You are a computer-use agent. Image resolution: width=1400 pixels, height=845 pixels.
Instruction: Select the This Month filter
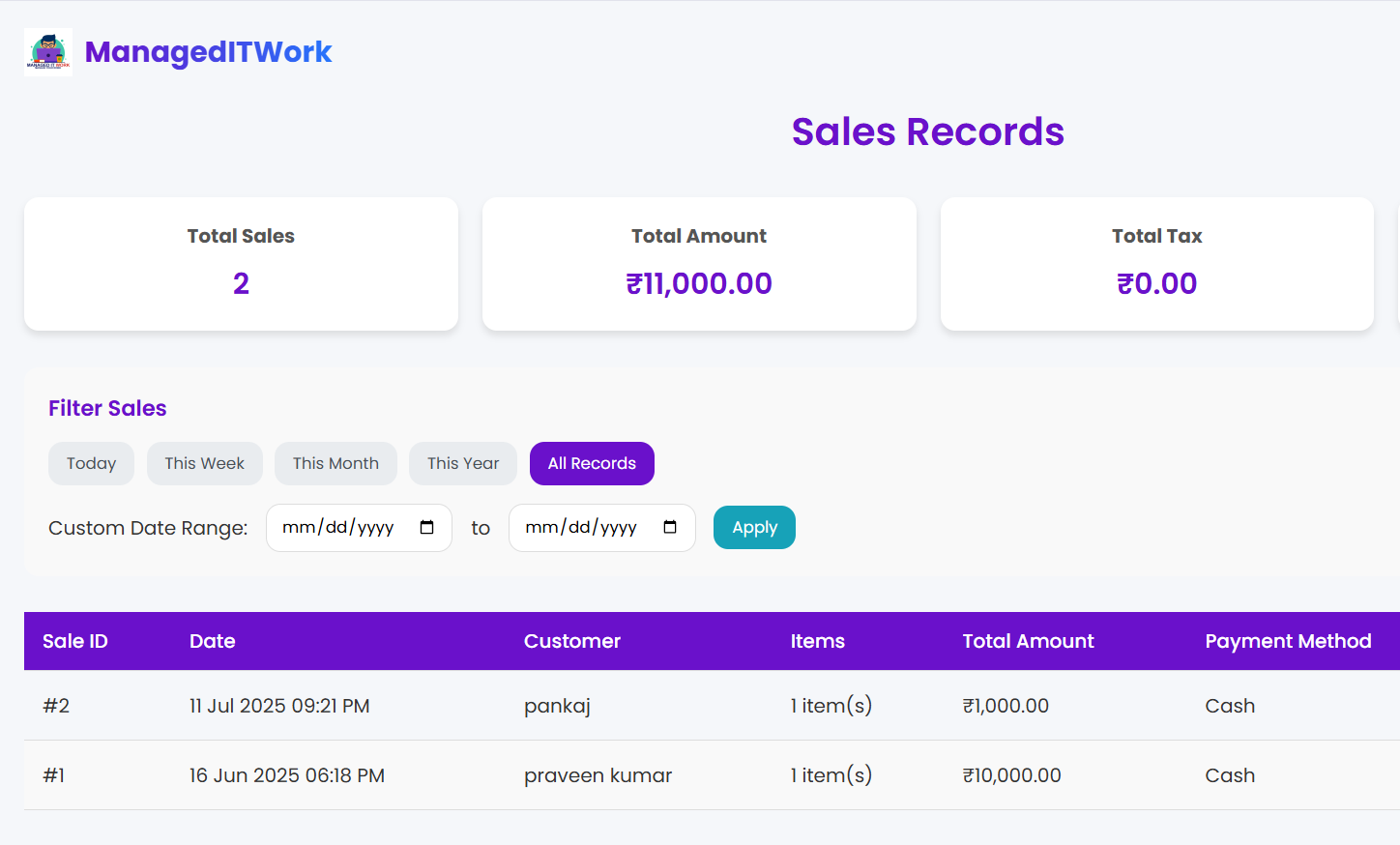click(335, 464)
